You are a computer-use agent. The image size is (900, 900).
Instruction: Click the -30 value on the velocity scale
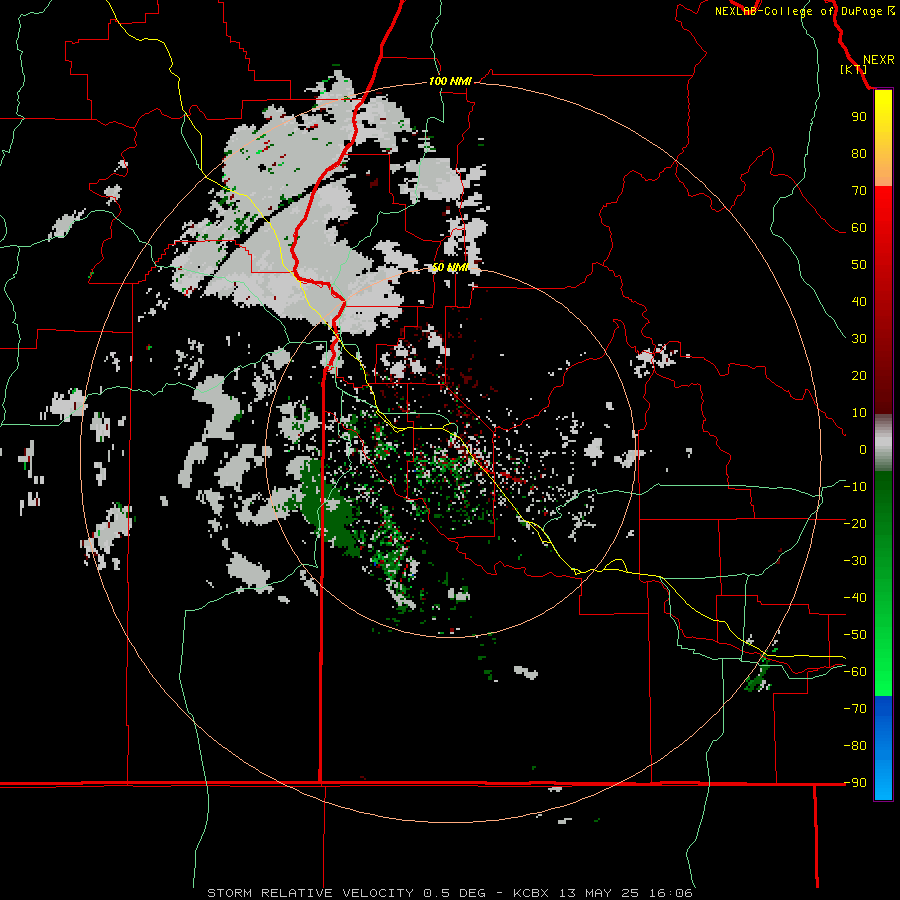(x=855, y=561)
